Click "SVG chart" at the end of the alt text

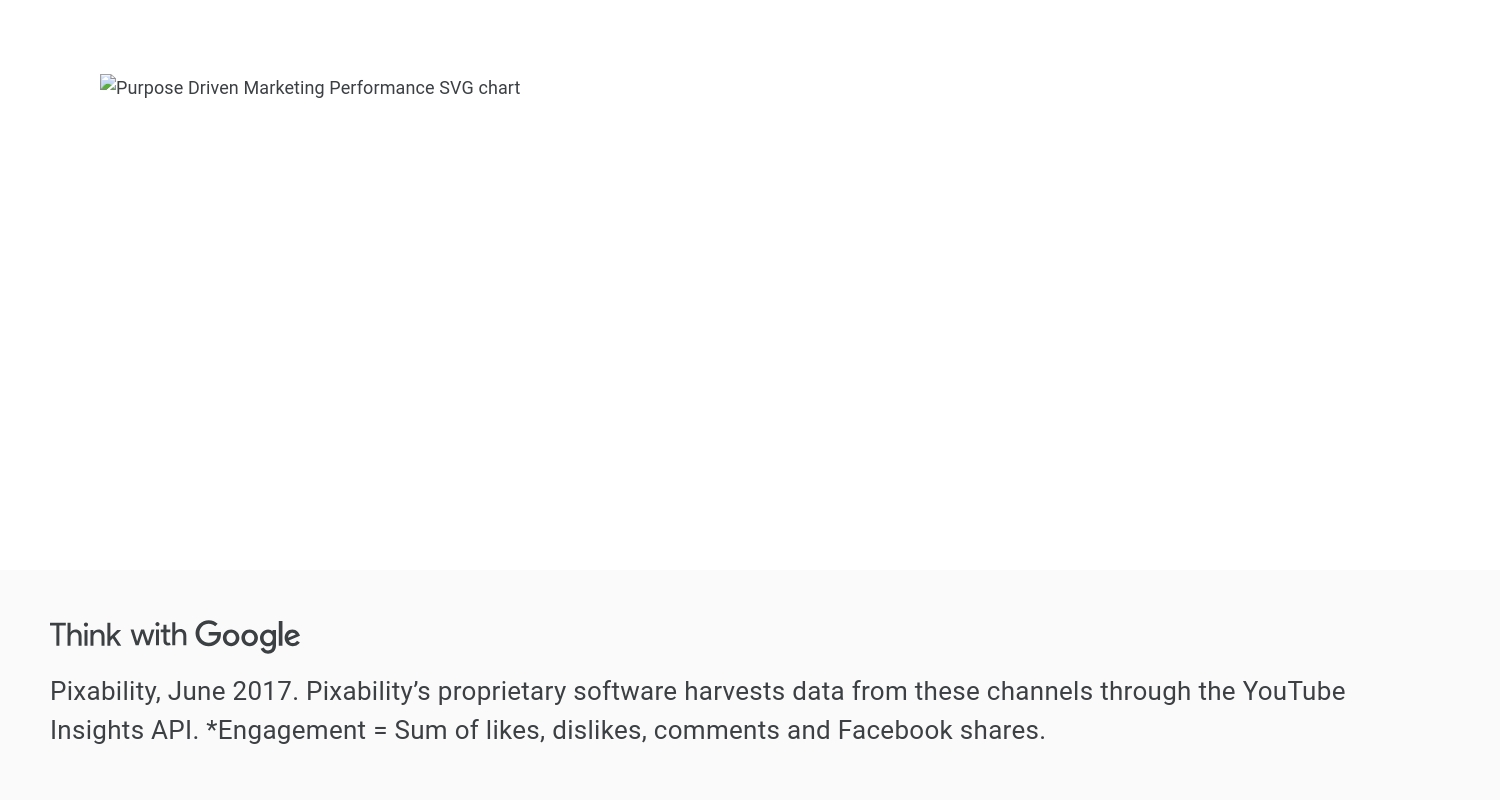(480, 88)
